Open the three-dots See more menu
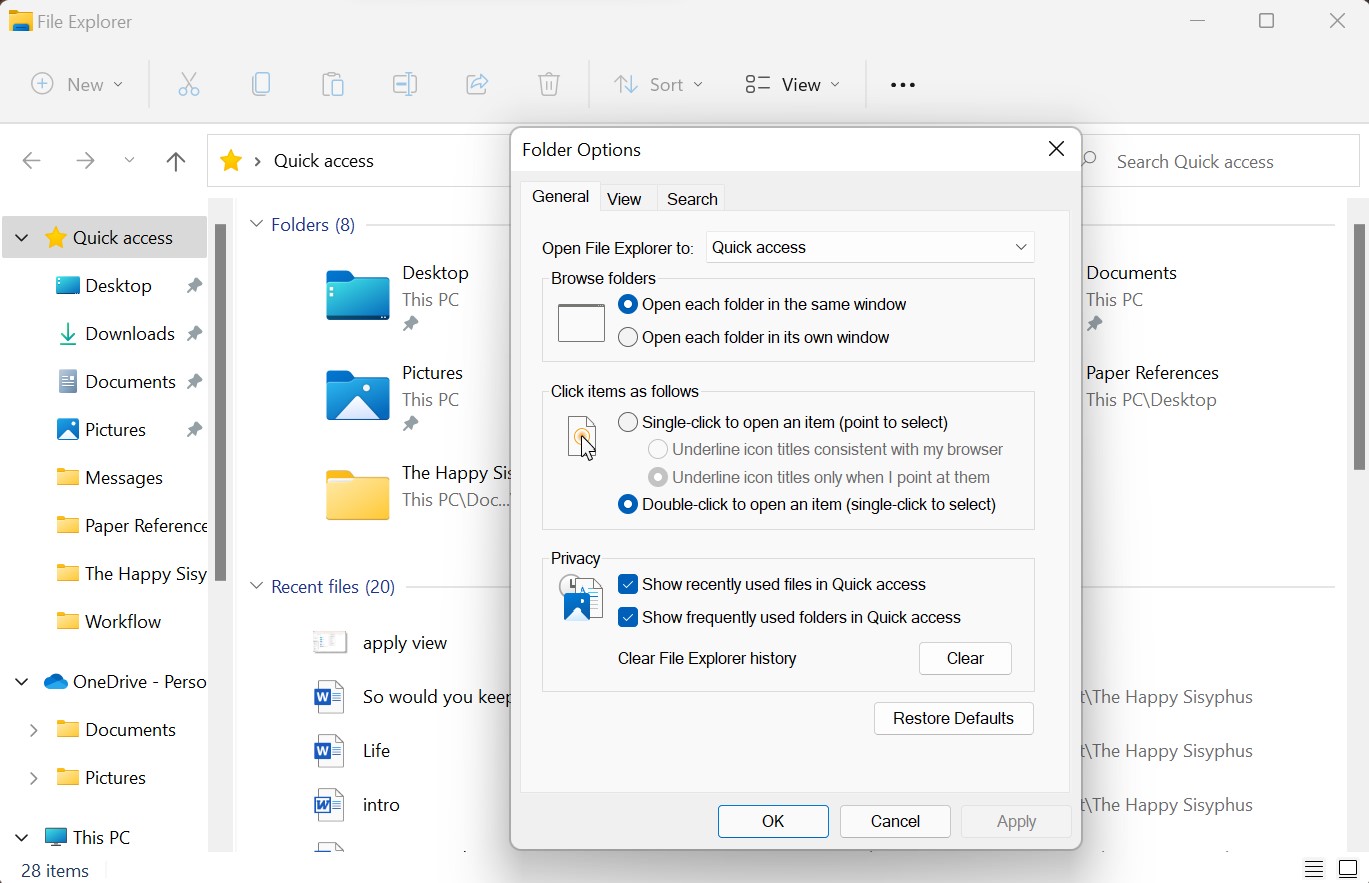 [903, 85]
